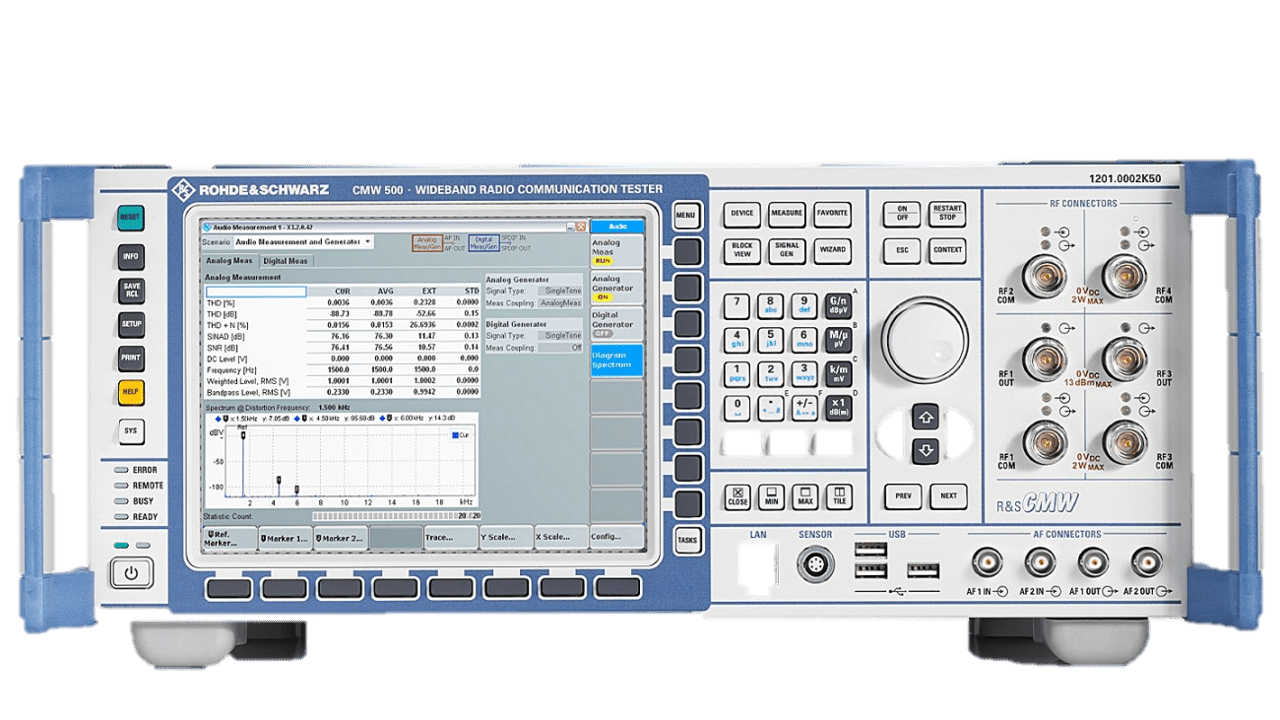
Task: Open the Trace... softkey
Action: (450, 538)
